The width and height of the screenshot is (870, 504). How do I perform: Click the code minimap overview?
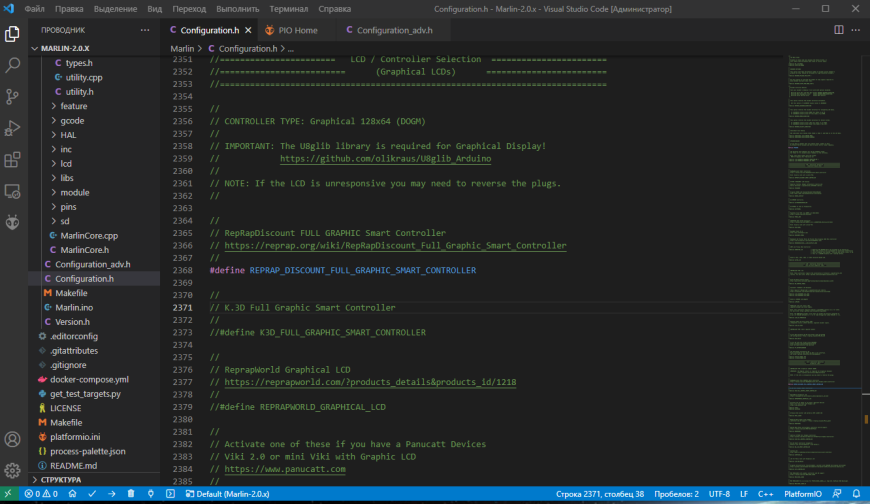click(823, 270)
